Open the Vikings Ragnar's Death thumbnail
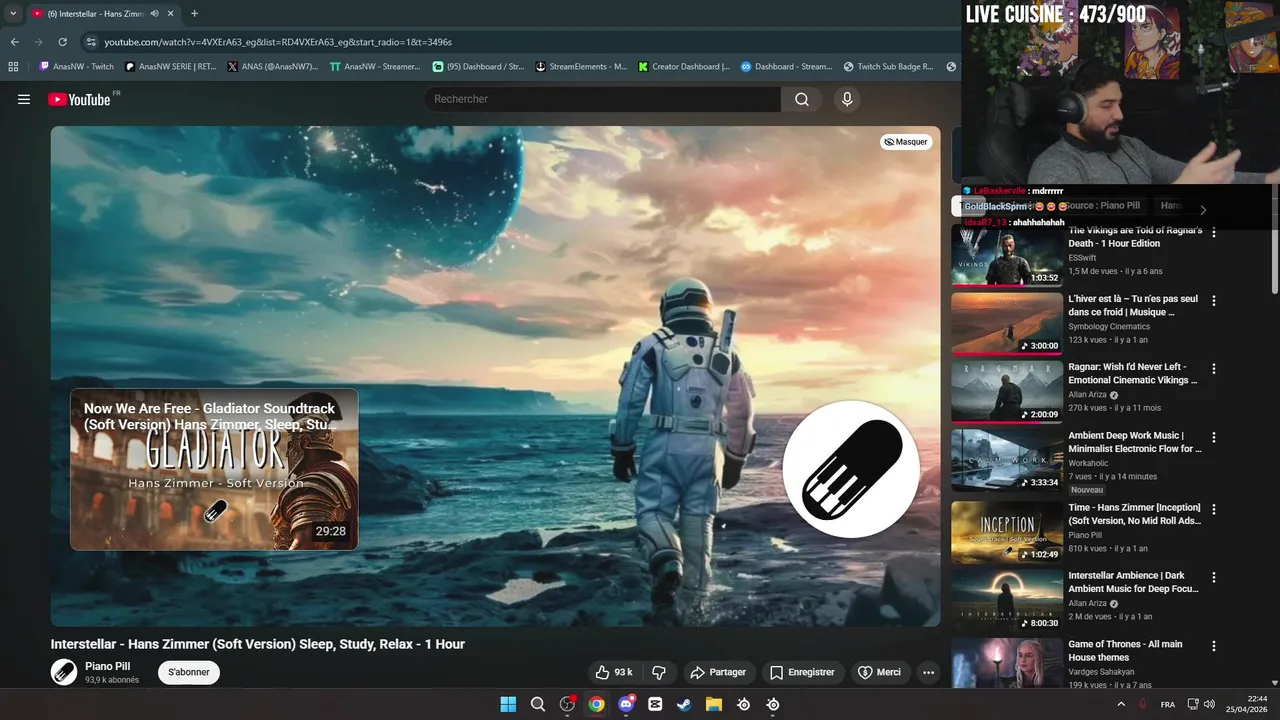The height and width of the screenshot is (720, 1280). [1007, 255]
